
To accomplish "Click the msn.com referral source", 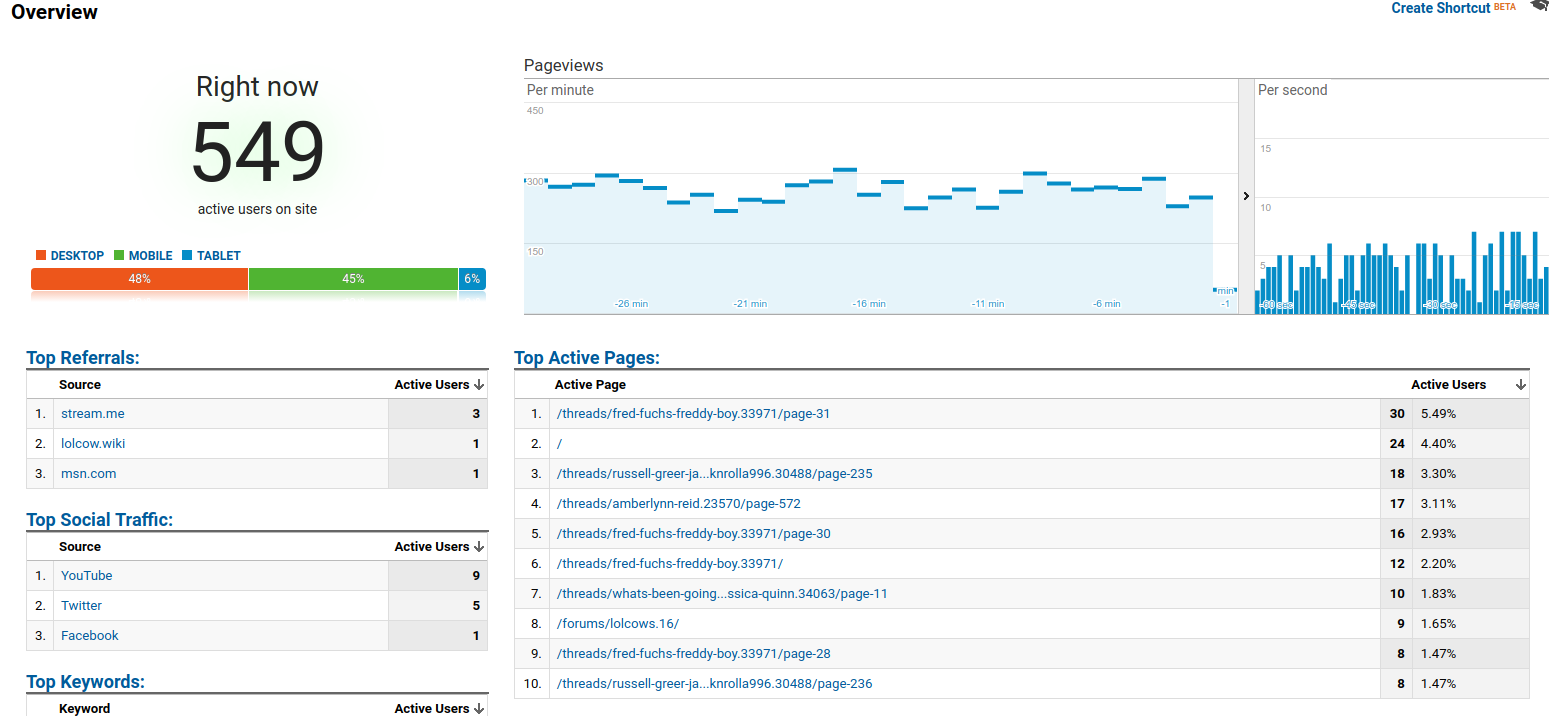I will tap(89, 474).
